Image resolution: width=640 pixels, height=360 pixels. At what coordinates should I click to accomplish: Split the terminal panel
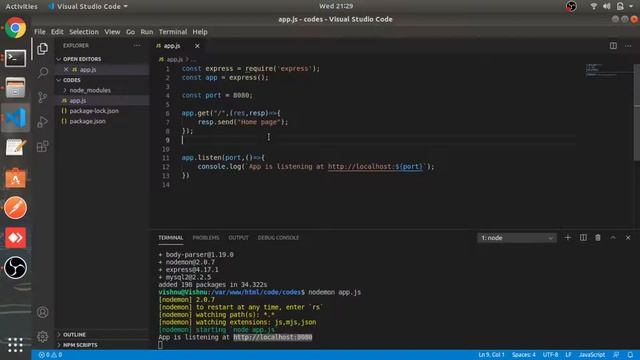point(583,238)
